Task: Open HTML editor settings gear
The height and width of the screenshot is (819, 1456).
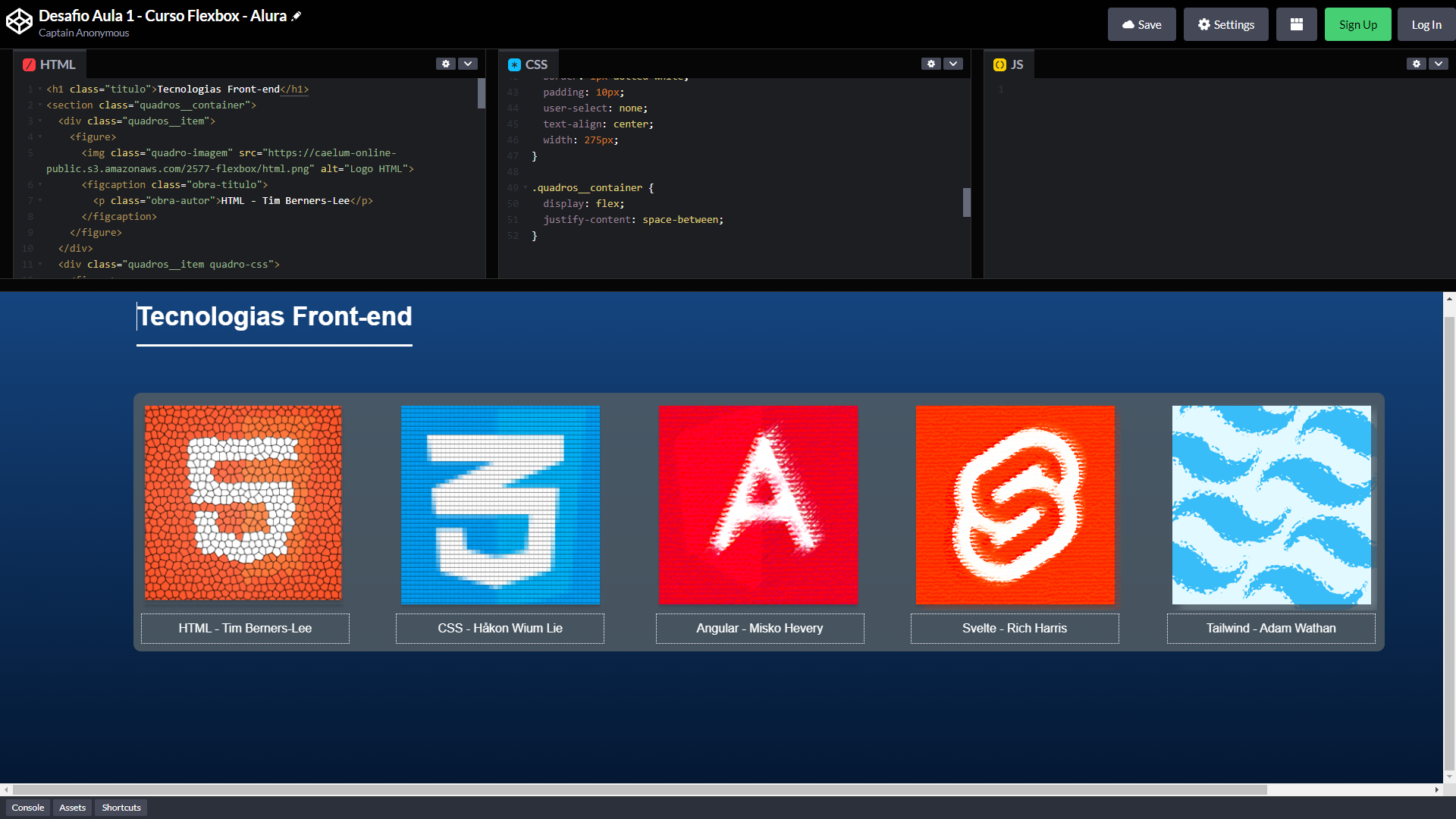Action: coord(446,64)
